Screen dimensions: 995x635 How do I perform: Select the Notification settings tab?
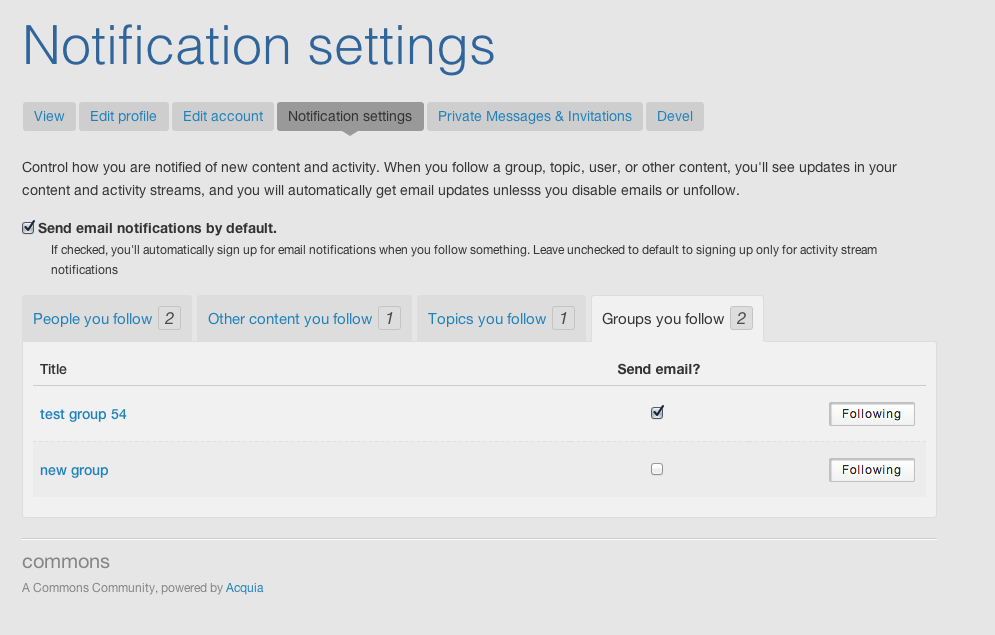350,116
